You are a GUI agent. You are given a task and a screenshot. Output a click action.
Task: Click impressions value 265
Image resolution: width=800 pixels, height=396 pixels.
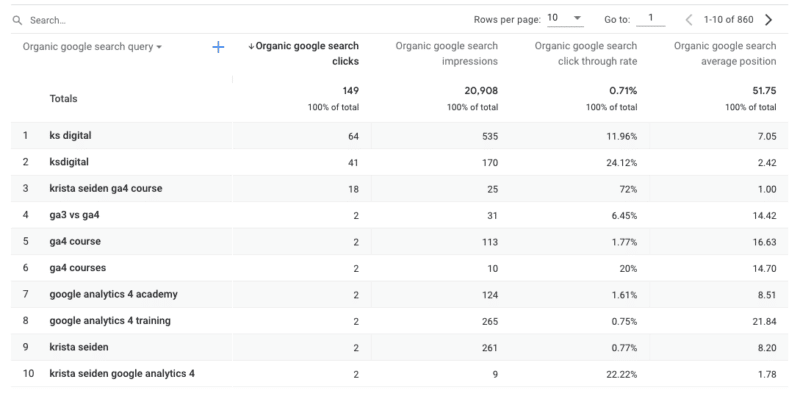(490, 321)
